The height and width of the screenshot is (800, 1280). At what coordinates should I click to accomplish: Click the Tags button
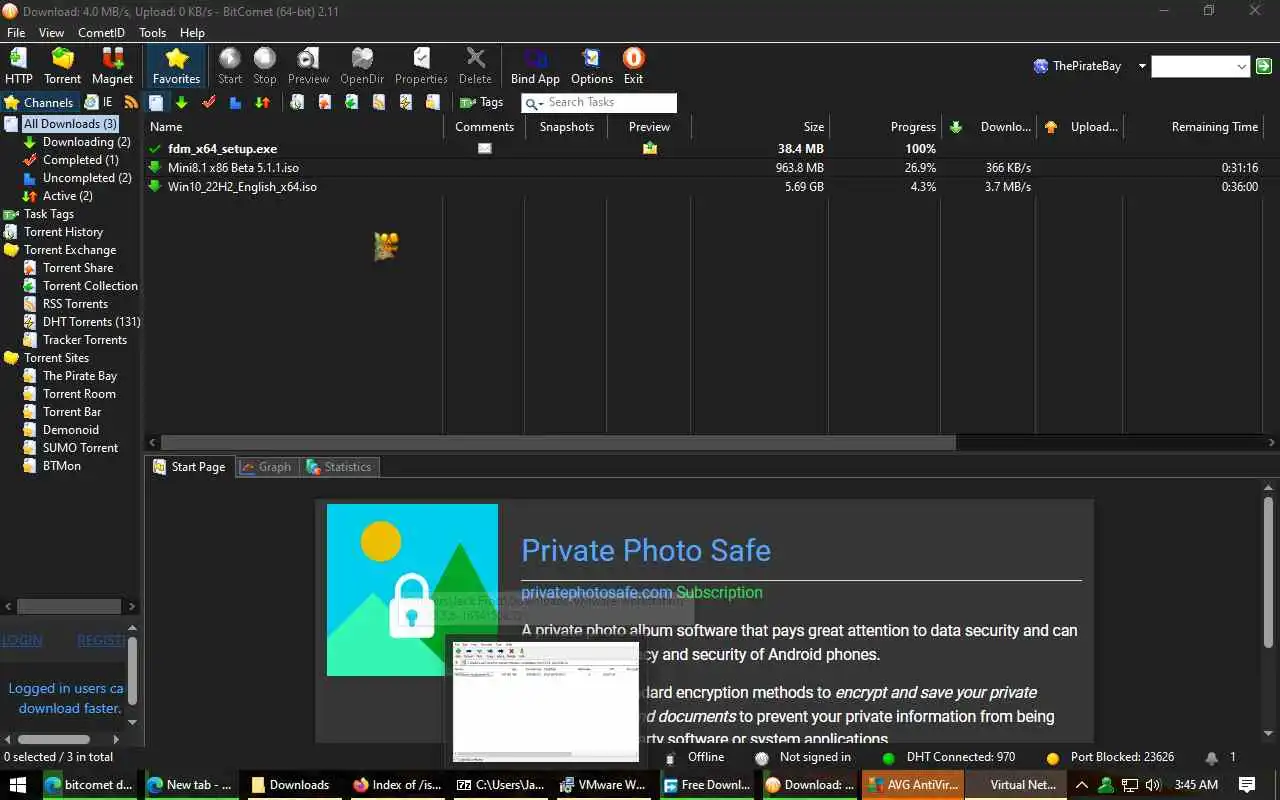pos(481,102)
